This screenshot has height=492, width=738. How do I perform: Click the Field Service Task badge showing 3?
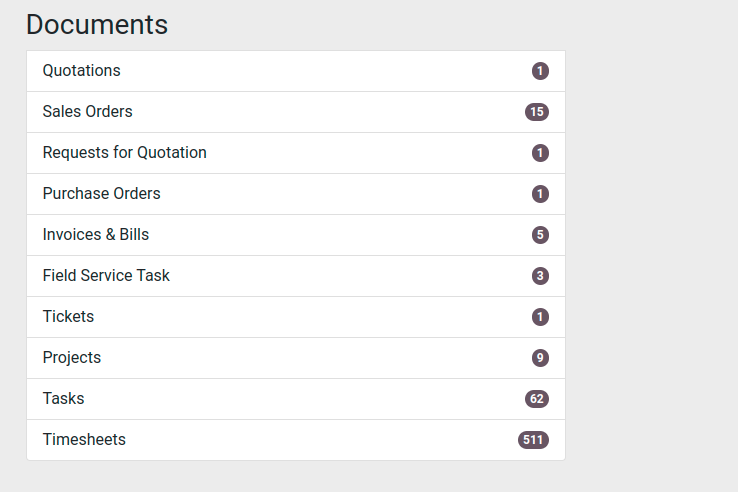(x=540, y=276)
